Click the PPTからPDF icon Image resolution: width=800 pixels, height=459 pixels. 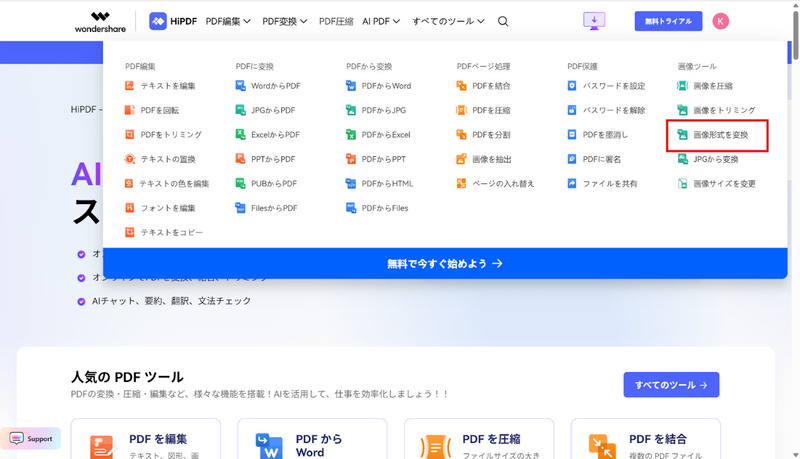coord(240,159)
